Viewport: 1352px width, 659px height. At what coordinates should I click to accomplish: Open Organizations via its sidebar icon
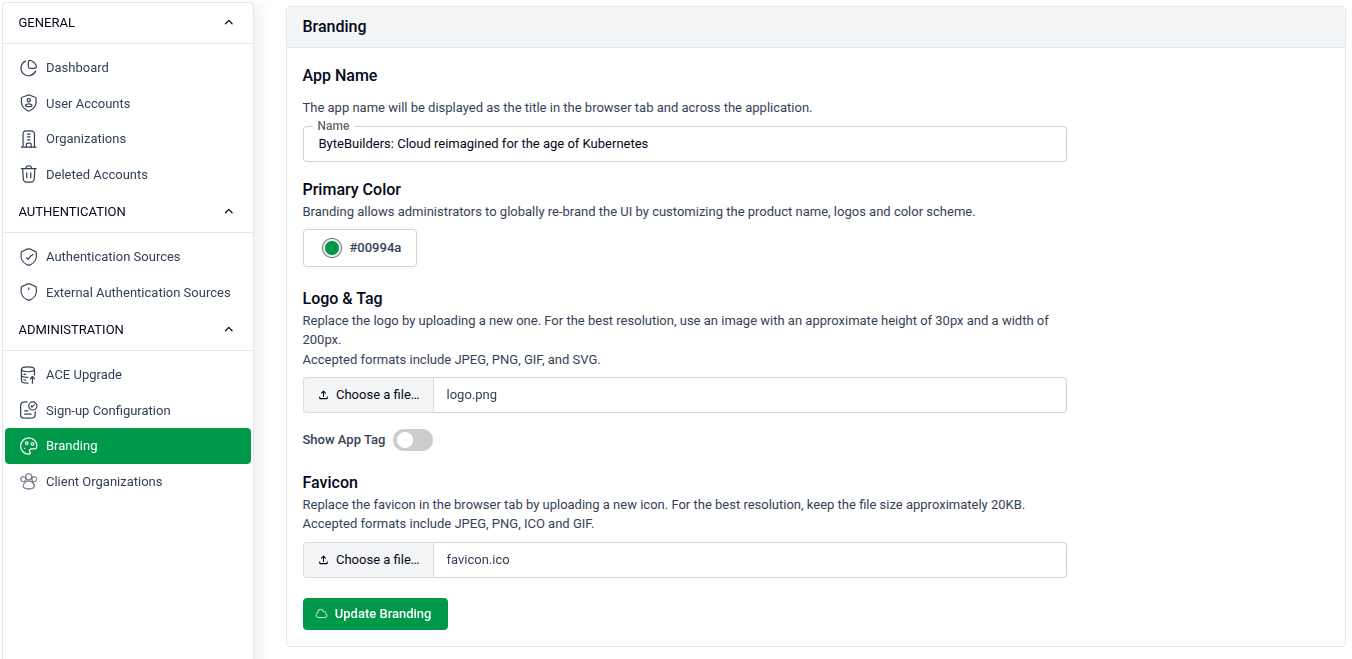coord(29,138)
